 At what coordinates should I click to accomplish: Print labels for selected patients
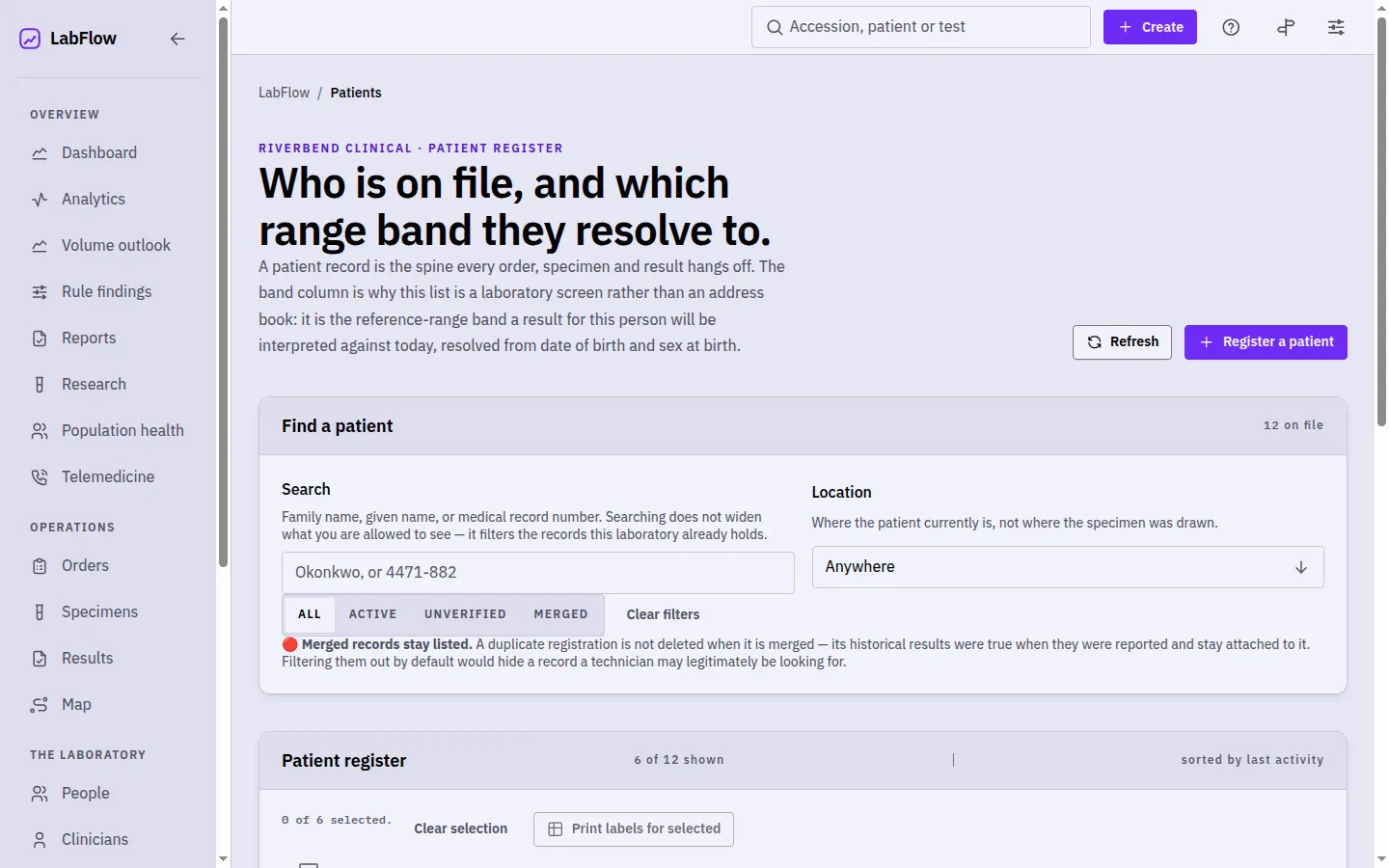(x=634, y=828)
